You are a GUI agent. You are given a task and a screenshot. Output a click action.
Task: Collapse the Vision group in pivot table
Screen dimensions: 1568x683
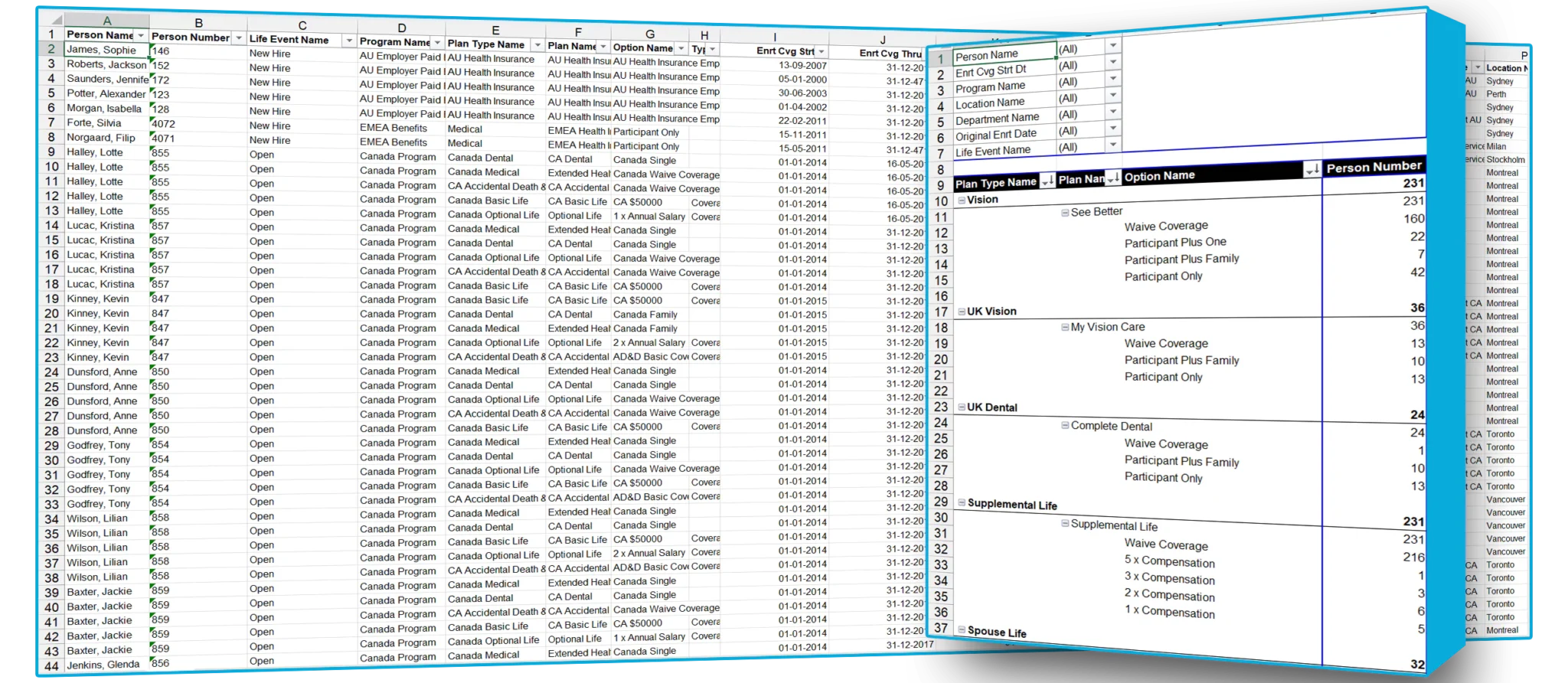click(x=962, y=200)
